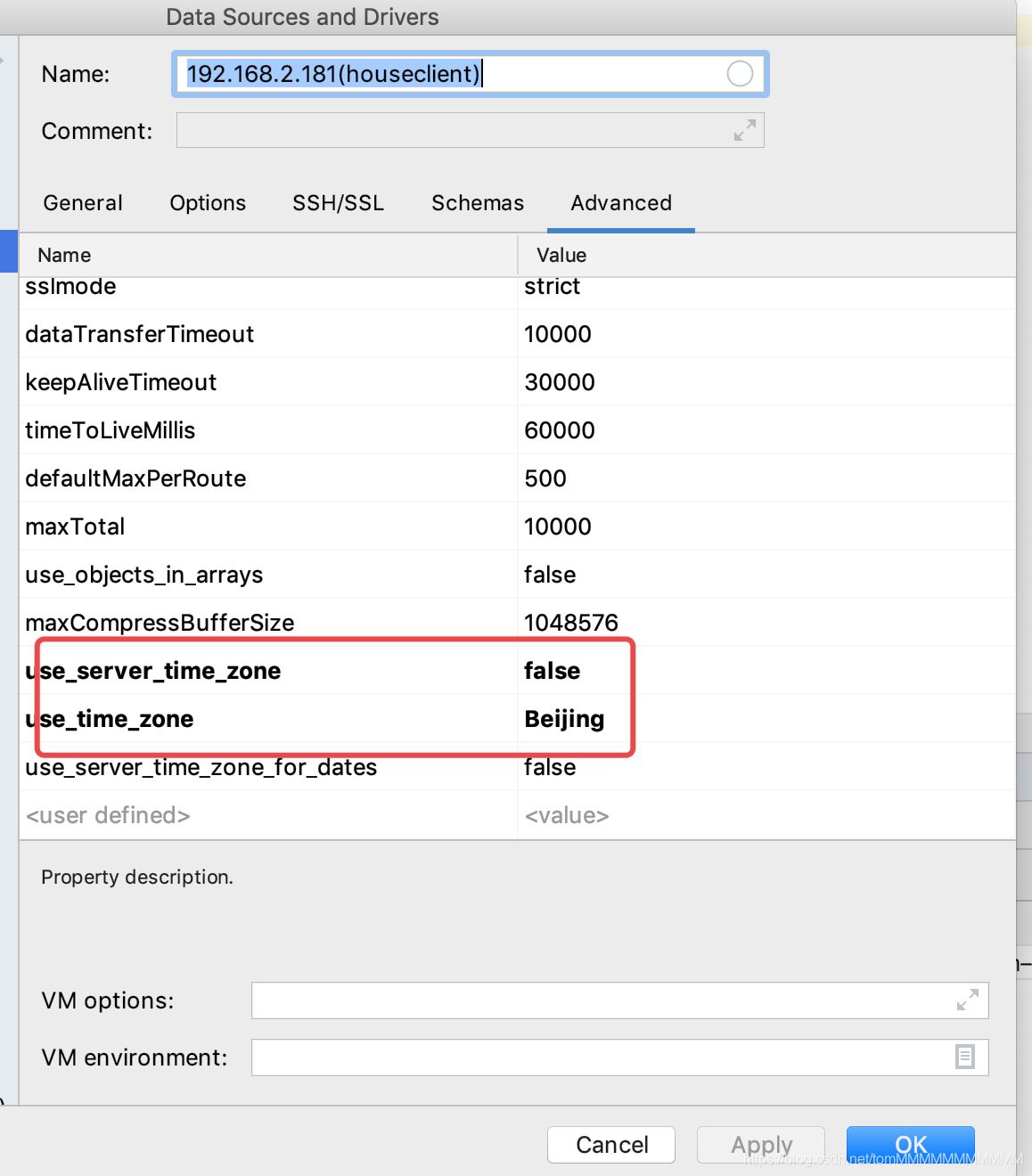Click the Advanced tab
1032x1176 pixels.
[x=621, y=203]
